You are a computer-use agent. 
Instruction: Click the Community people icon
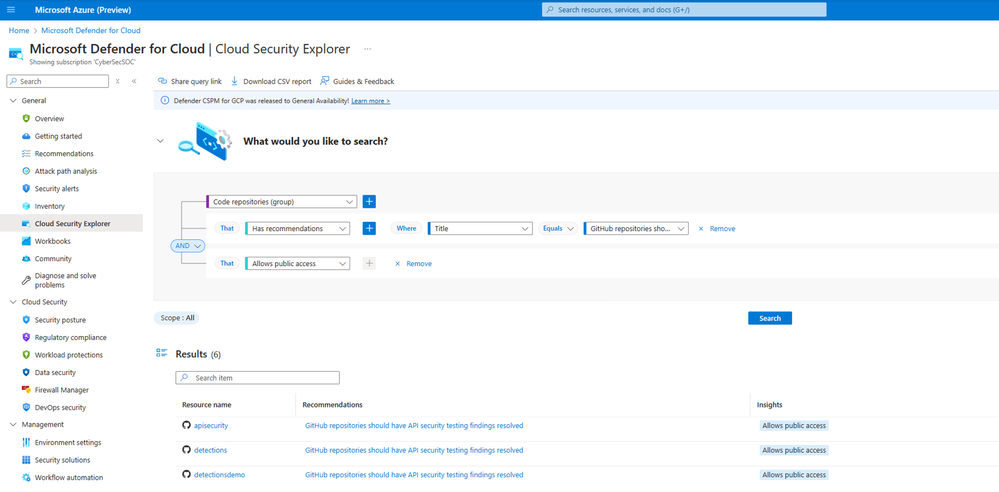tap(26, 259)
